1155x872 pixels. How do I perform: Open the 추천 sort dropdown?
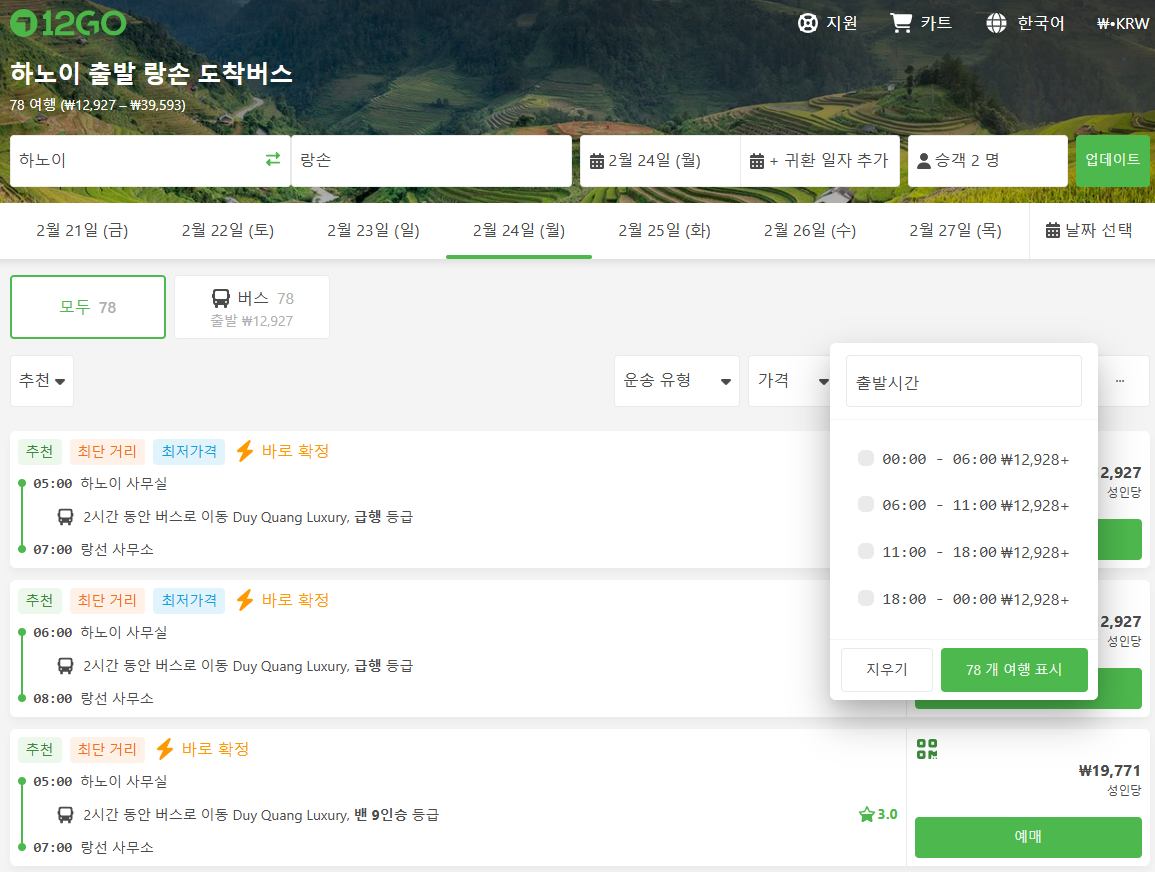coord(42,381)
